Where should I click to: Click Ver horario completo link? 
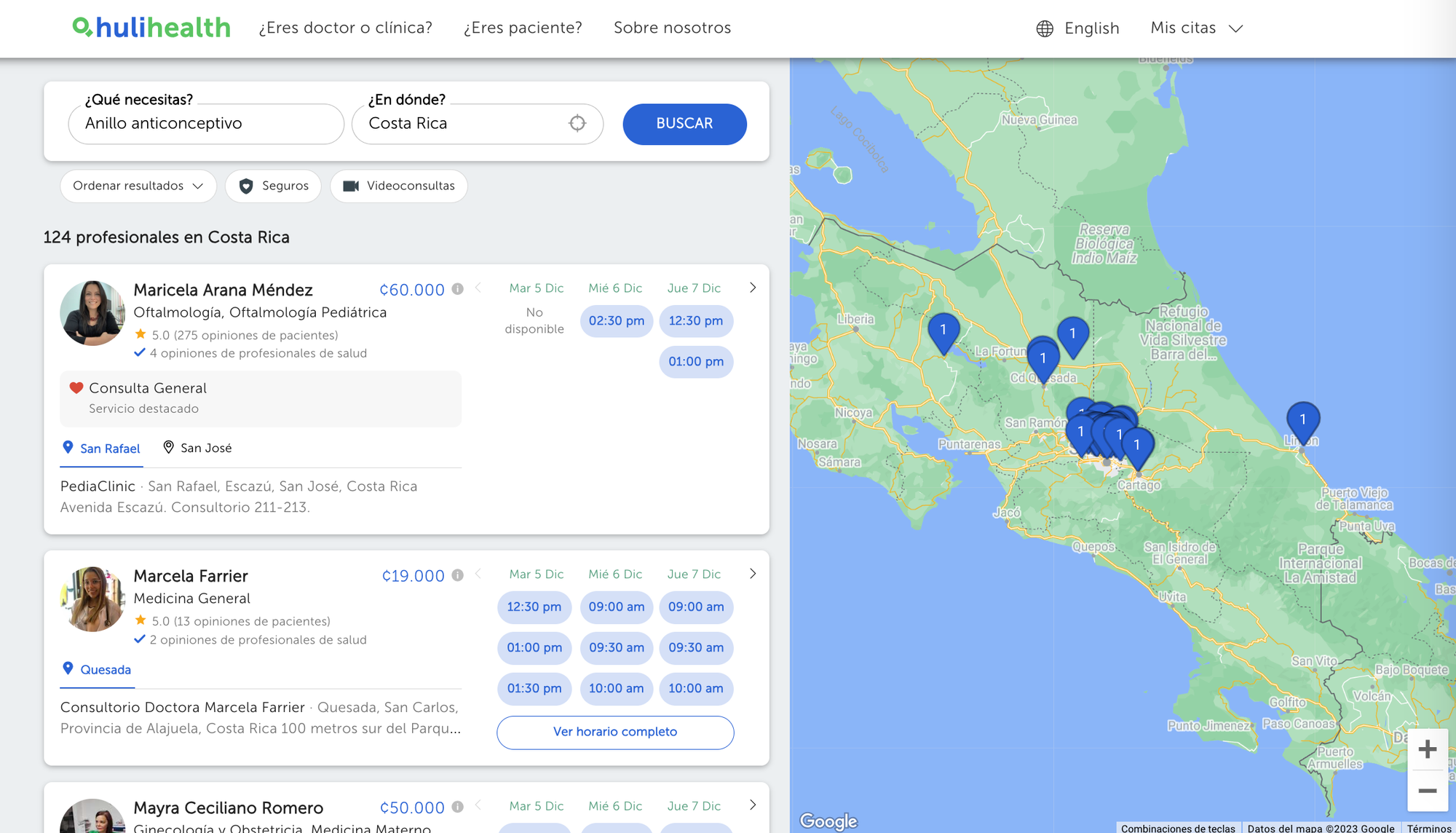pyautogui.click(x=614, y=732)
